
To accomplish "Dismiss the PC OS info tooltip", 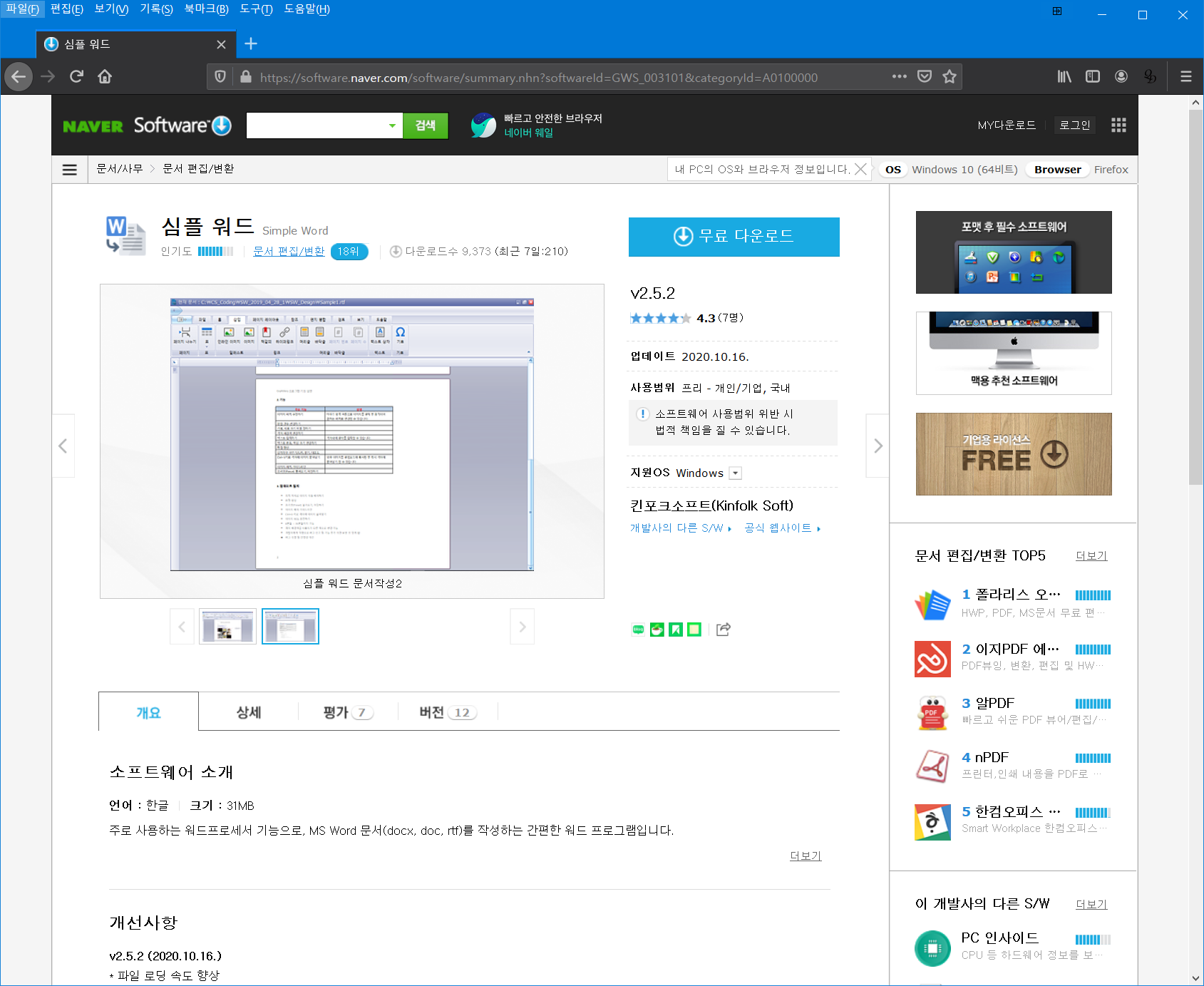I will 861,169.
